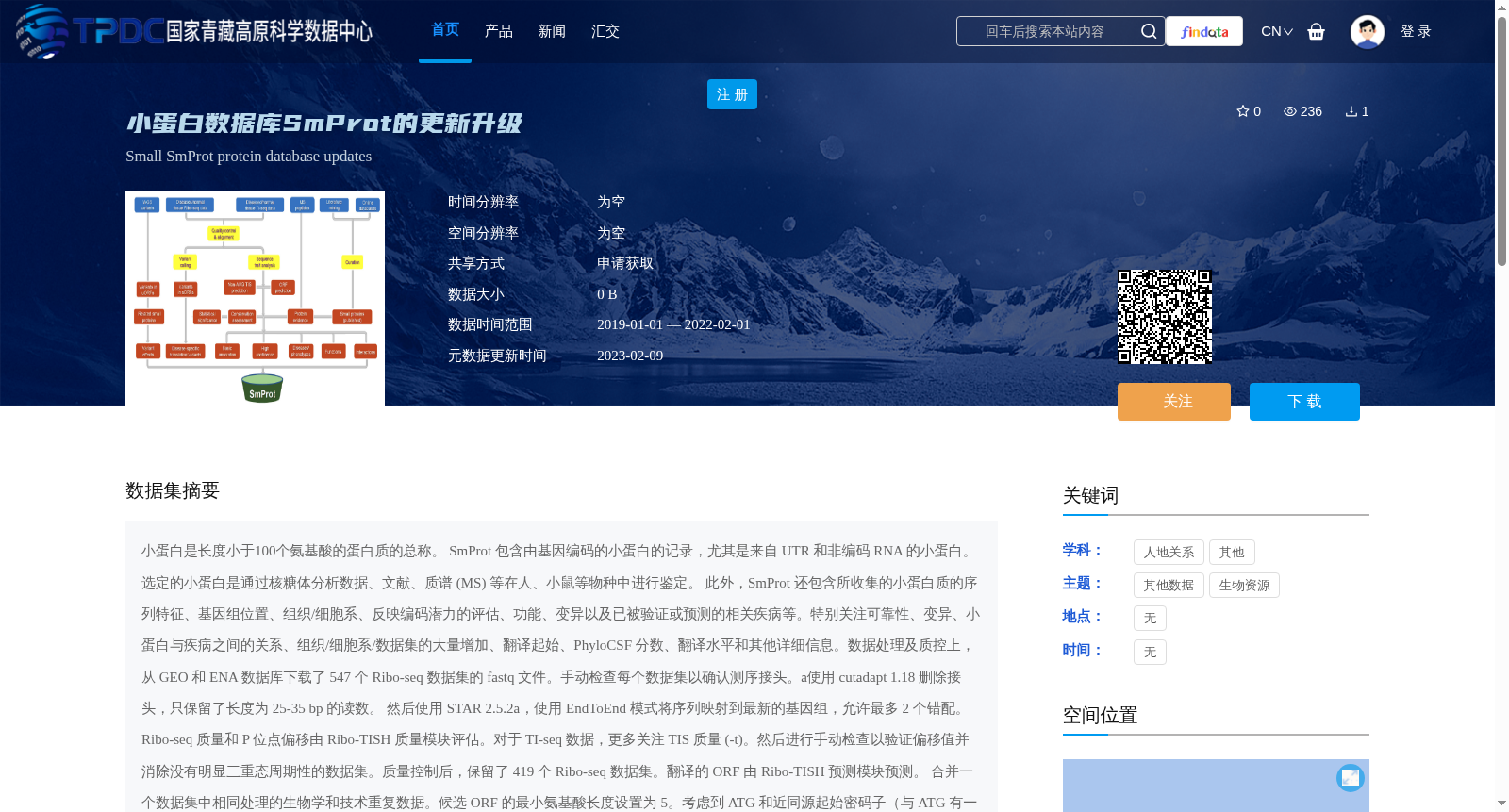This screenshot has width=1509, height=812.
Task: Click the 无 tag beside 时间
Action: point(1150,652)
